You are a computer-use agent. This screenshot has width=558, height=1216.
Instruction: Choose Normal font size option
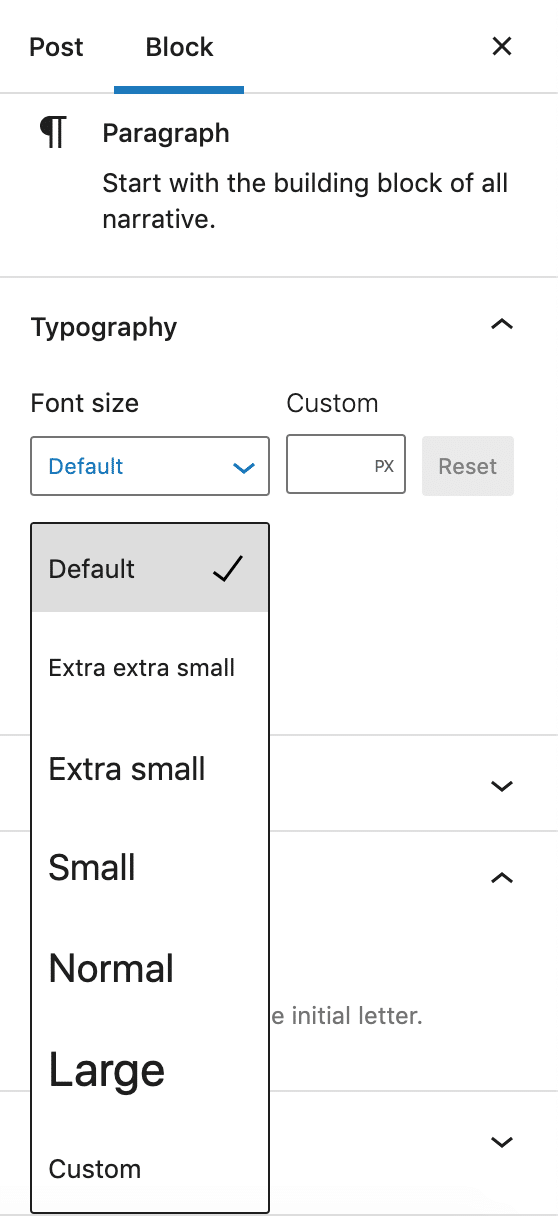(150, 968)
